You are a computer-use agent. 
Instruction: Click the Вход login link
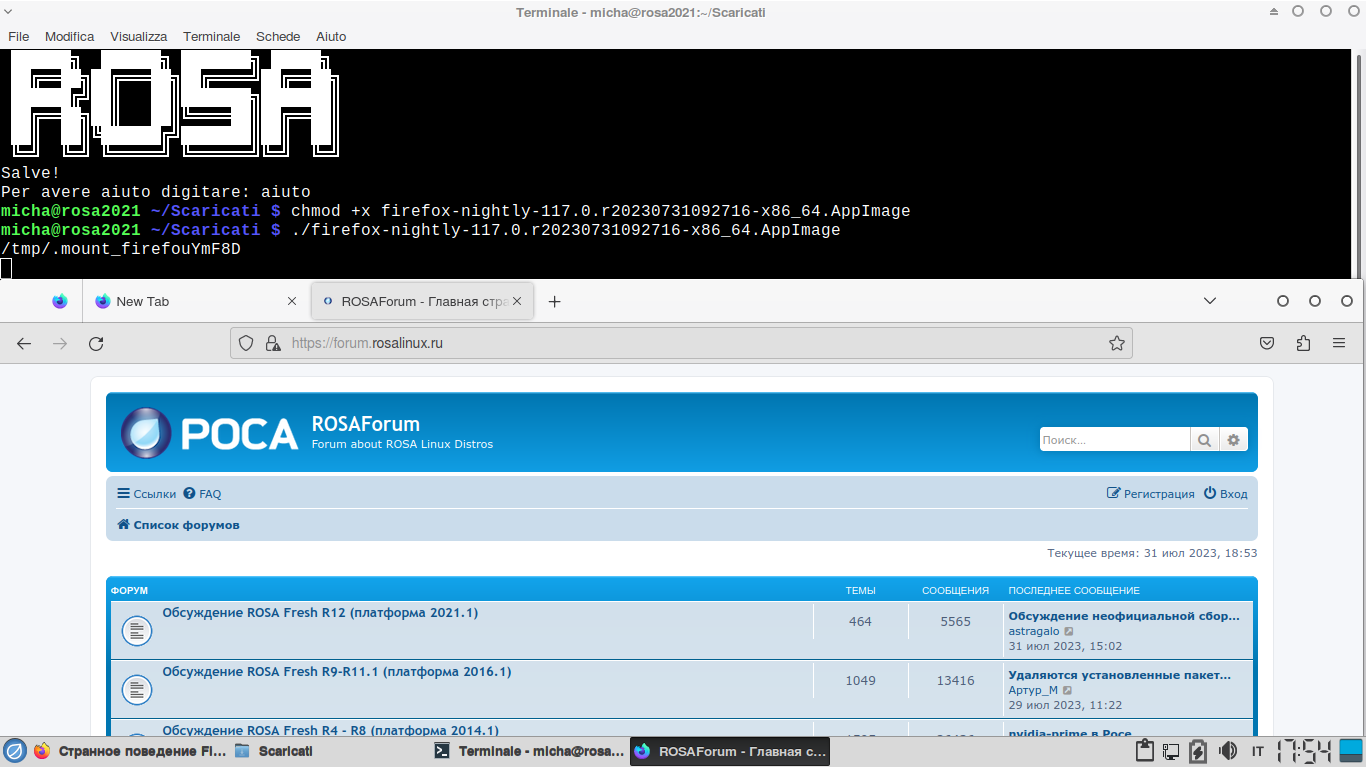[1225, 494]
